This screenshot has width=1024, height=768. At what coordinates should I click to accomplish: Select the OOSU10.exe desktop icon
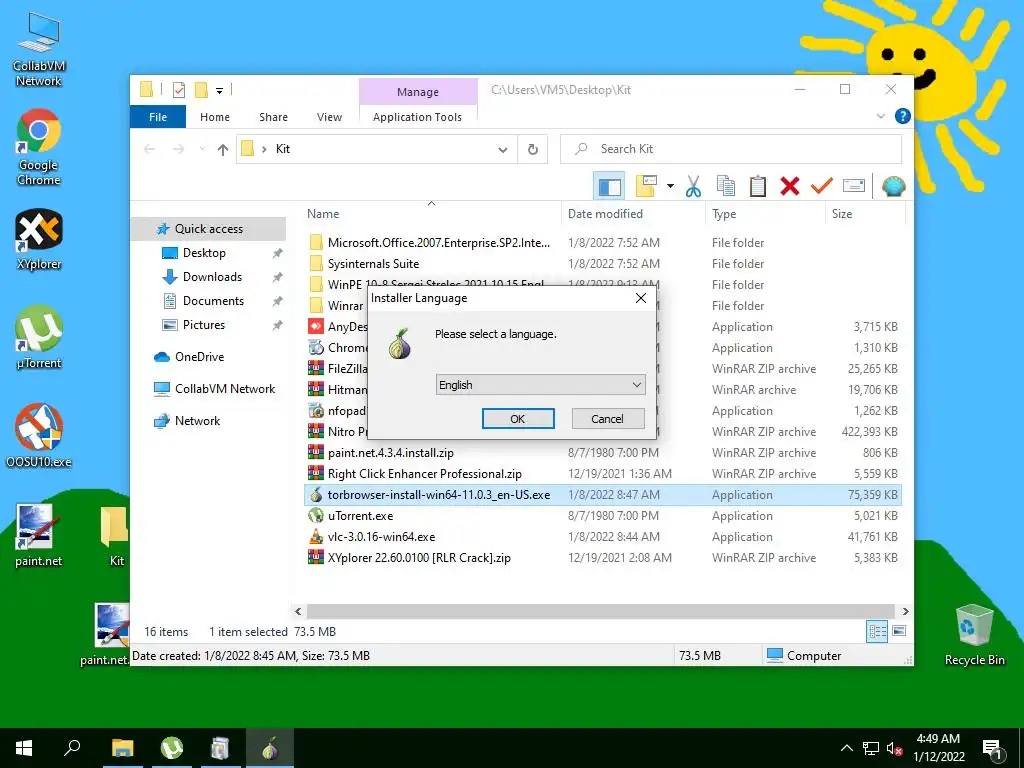39,436
